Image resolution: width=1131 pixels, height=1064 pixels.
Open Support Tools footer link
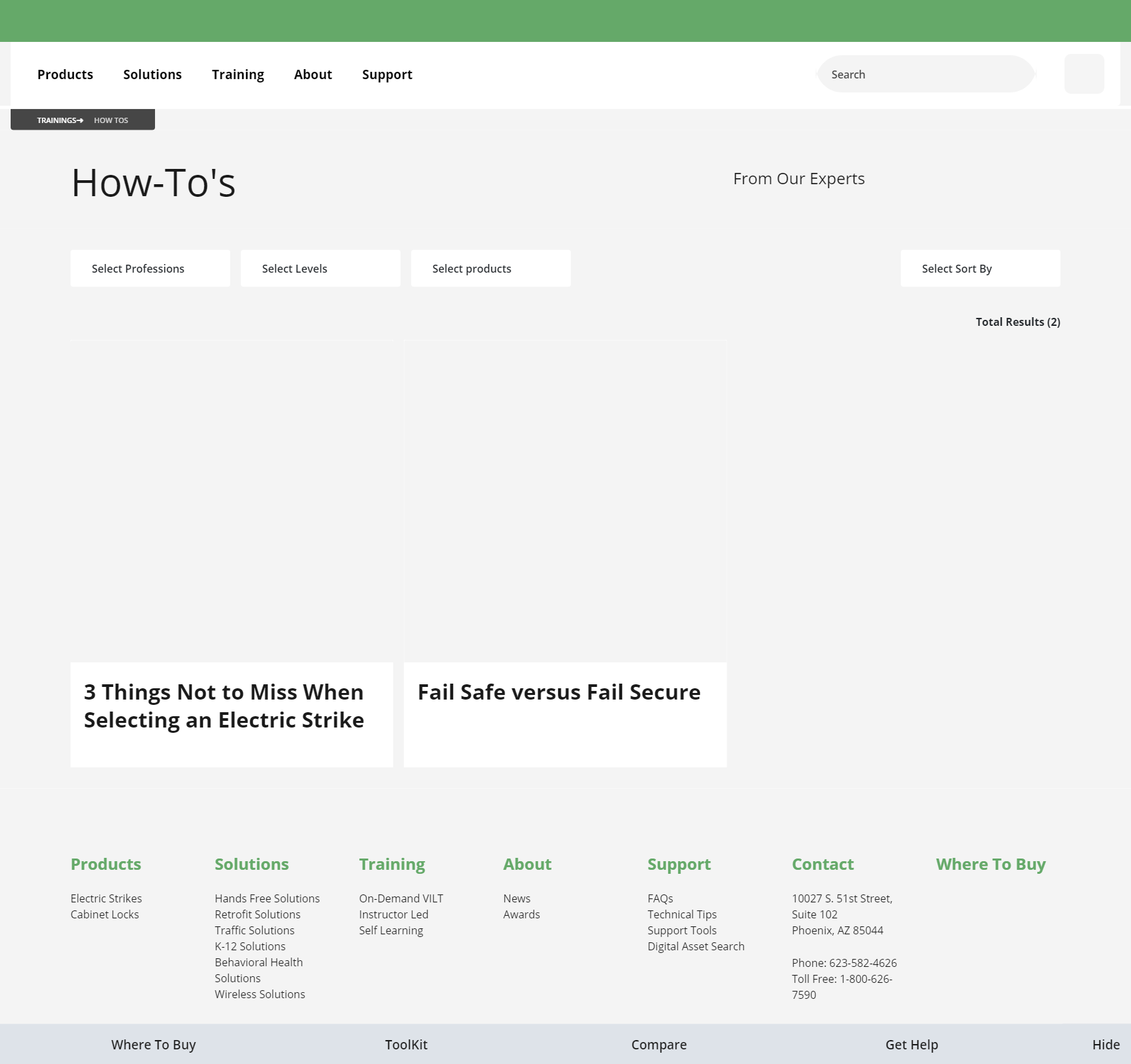click(683, 930)
